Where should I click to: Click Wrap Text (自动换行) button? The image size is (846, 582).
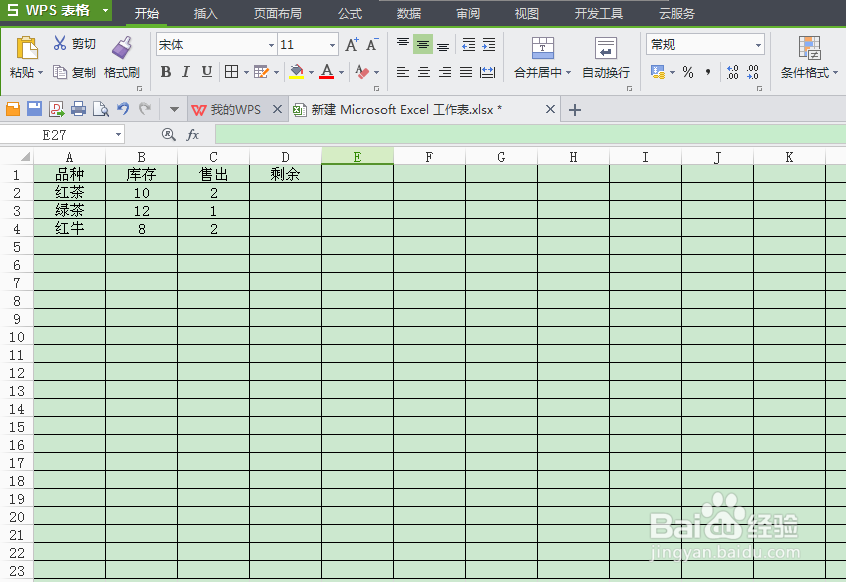point(606,58)
